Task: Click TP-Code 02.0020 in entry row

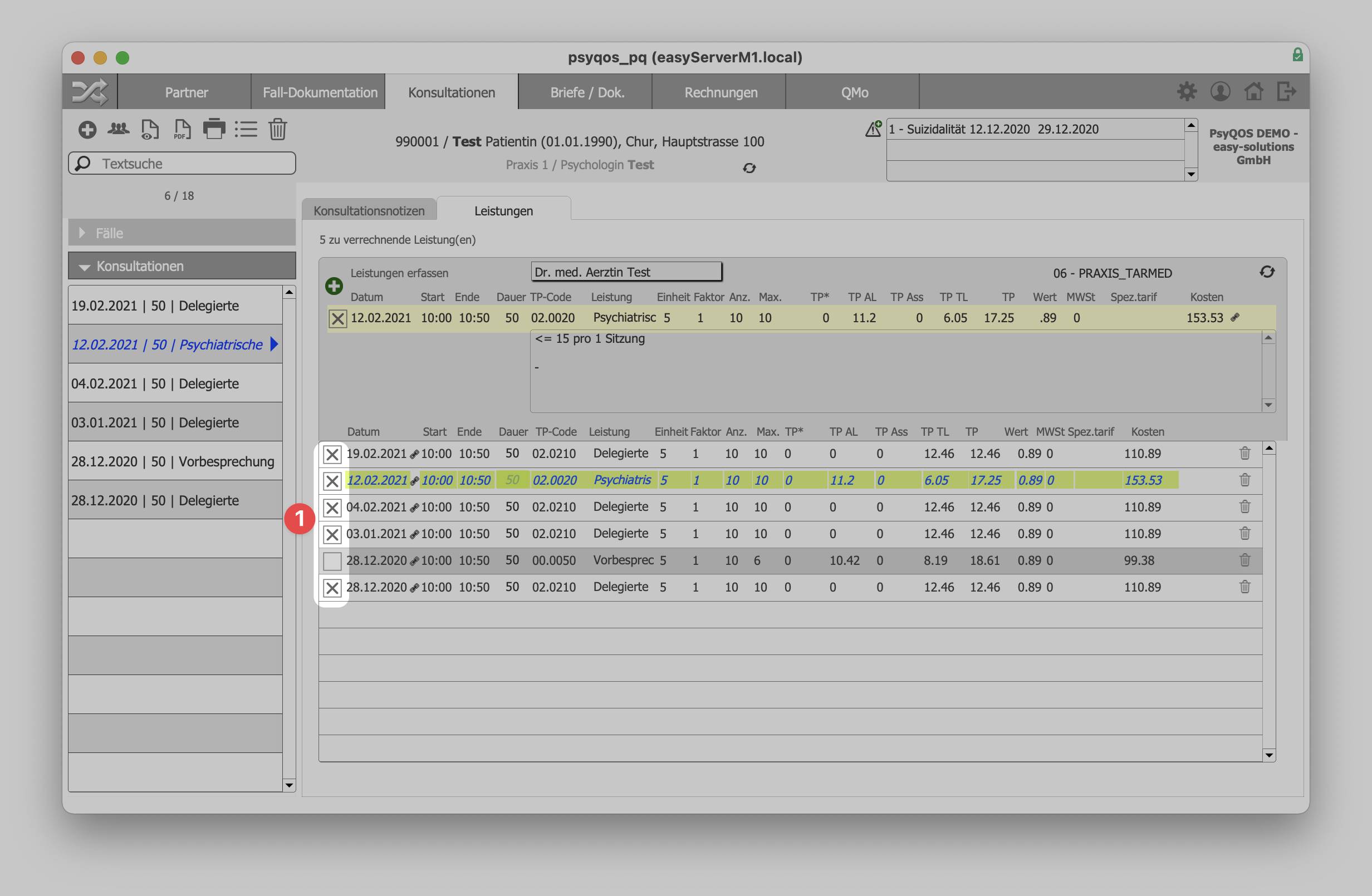Action: click(553, 317)
